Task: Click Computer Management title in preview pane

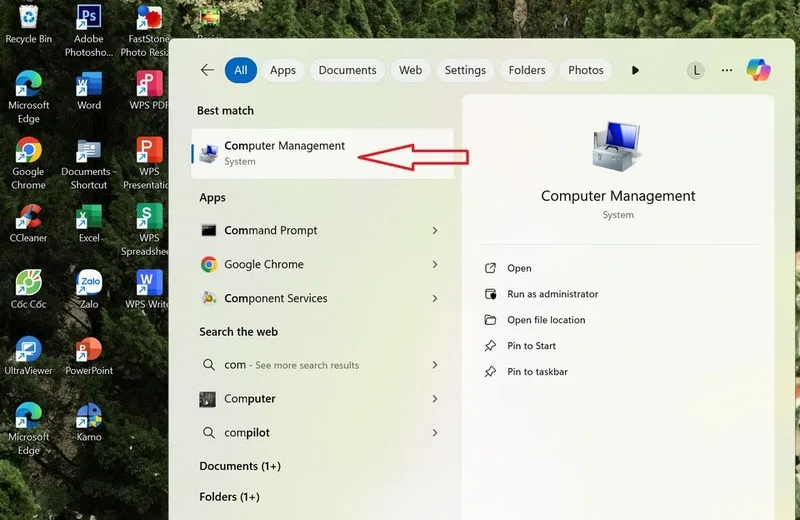Action: (x=618, y=196)
